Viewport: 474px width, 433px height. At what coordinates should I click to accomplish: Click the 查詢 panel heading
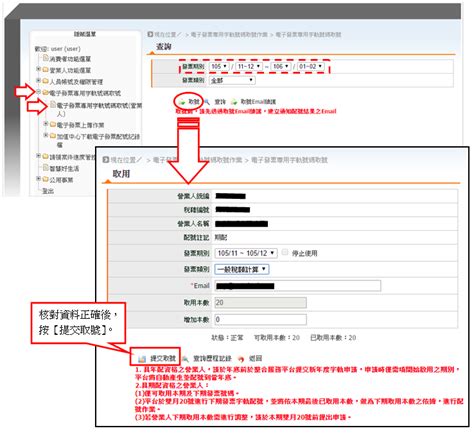point(164,47)
